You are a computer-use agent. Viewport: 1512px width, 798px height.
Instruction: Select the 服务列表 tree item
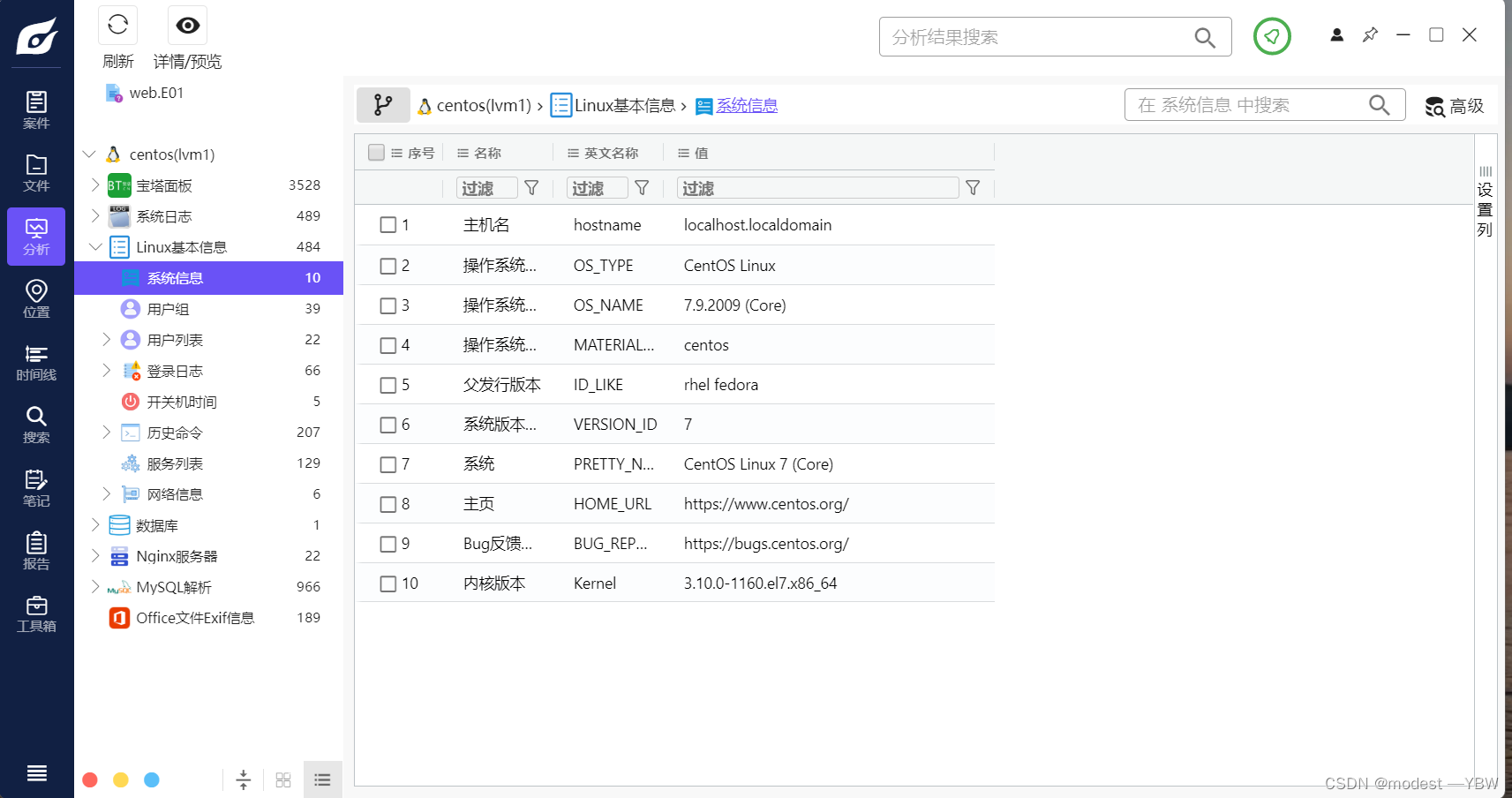208,463
